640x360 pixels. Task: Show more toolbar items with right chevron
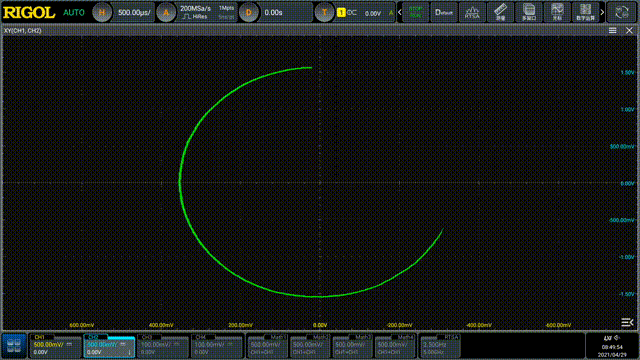tap(602, 12)
